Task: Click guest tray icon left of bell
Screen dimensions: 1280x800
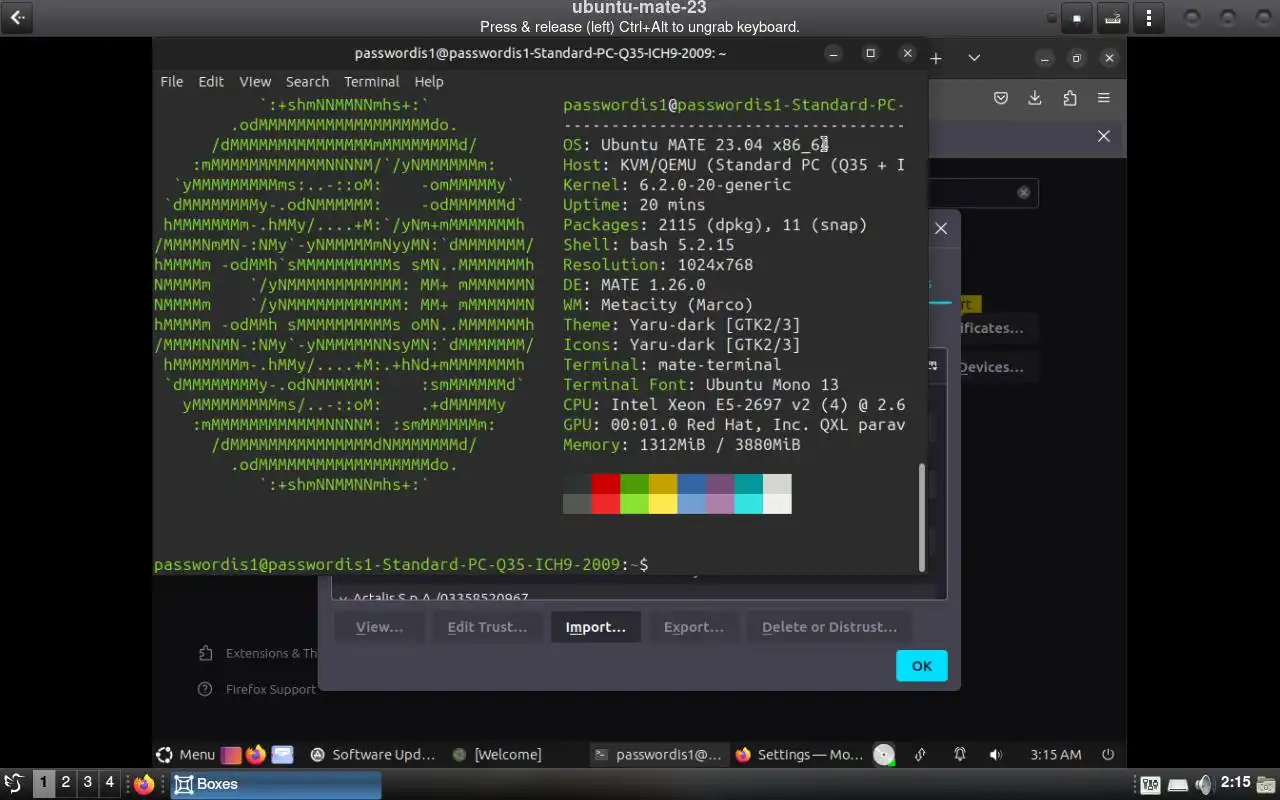Action: point(919,754)
